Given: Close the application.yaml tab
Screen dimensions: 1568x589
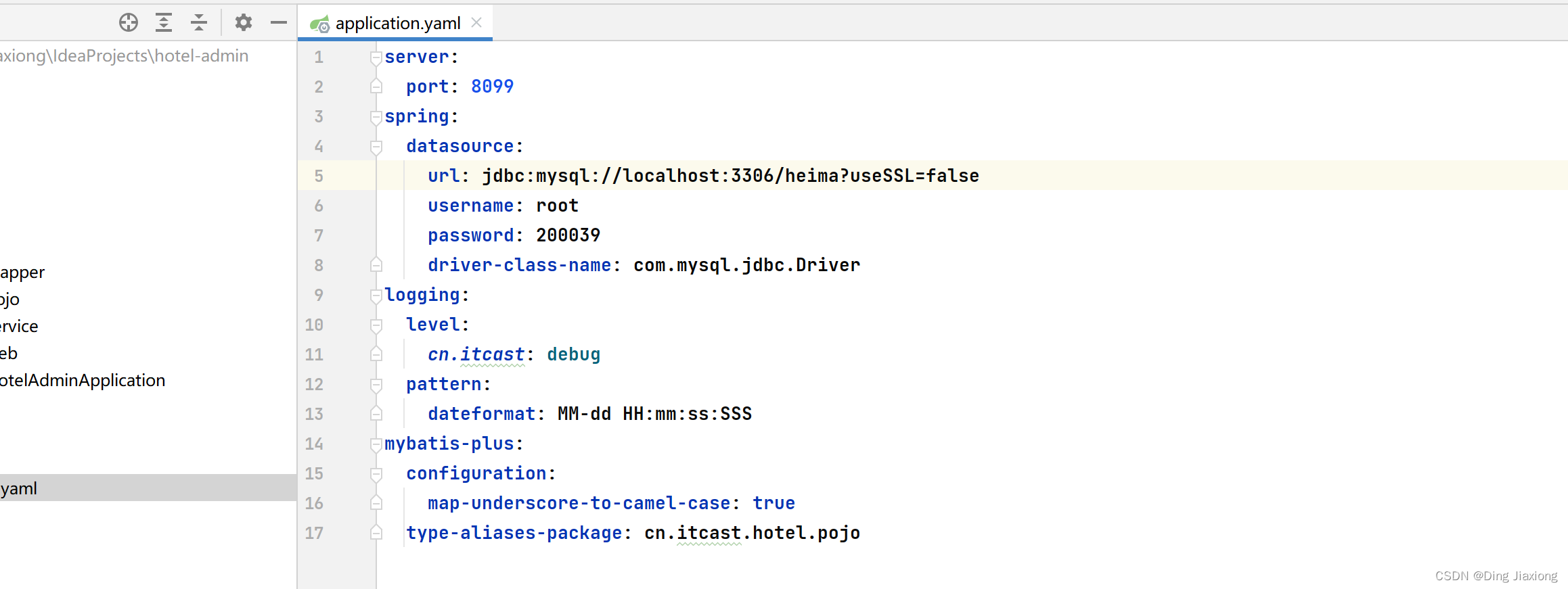Looking at the screenshot, I should coord(476,23).
